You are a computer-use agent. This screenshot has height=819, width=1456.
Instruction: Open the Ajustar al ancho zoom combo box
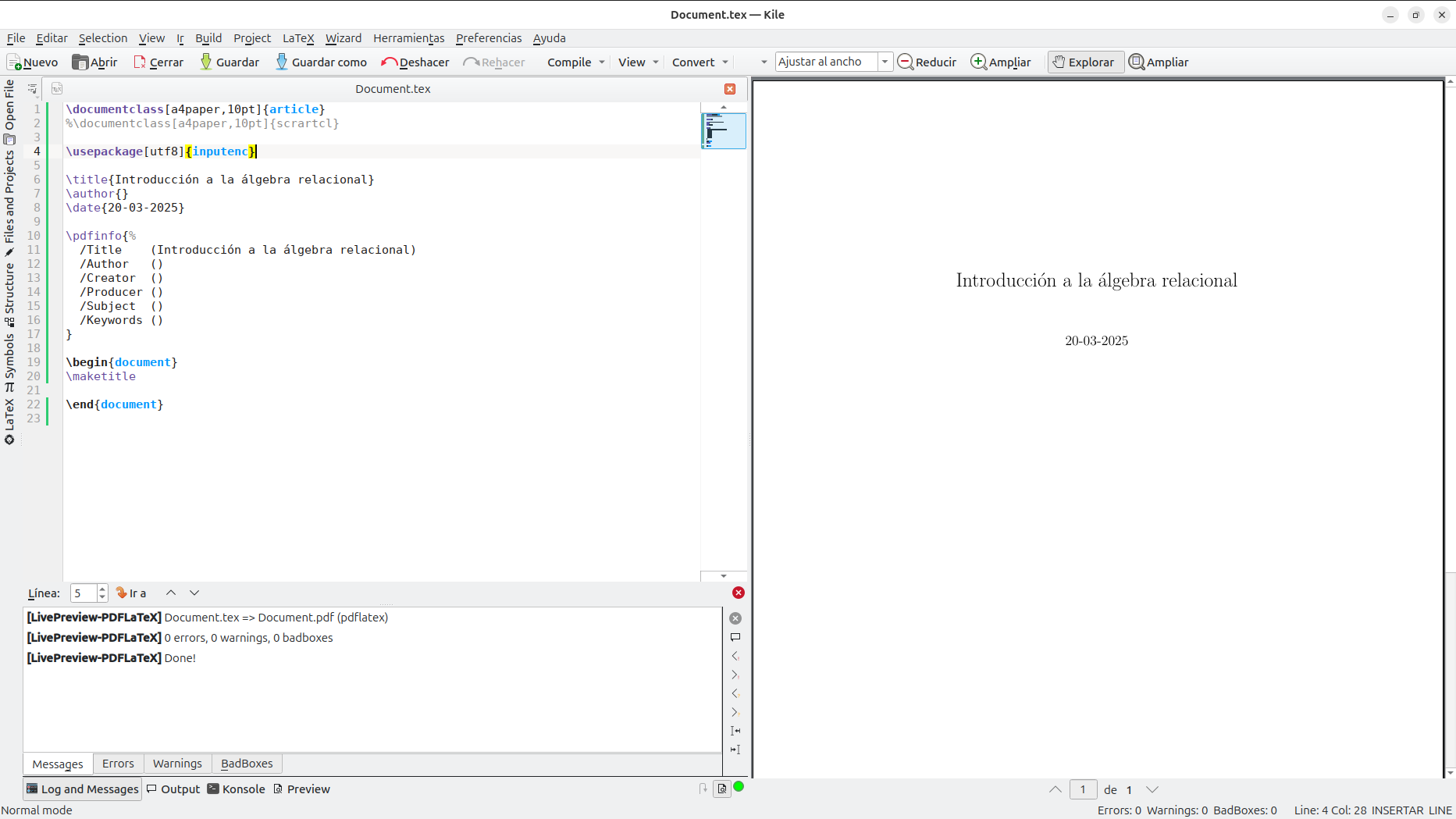click(834, 62)
